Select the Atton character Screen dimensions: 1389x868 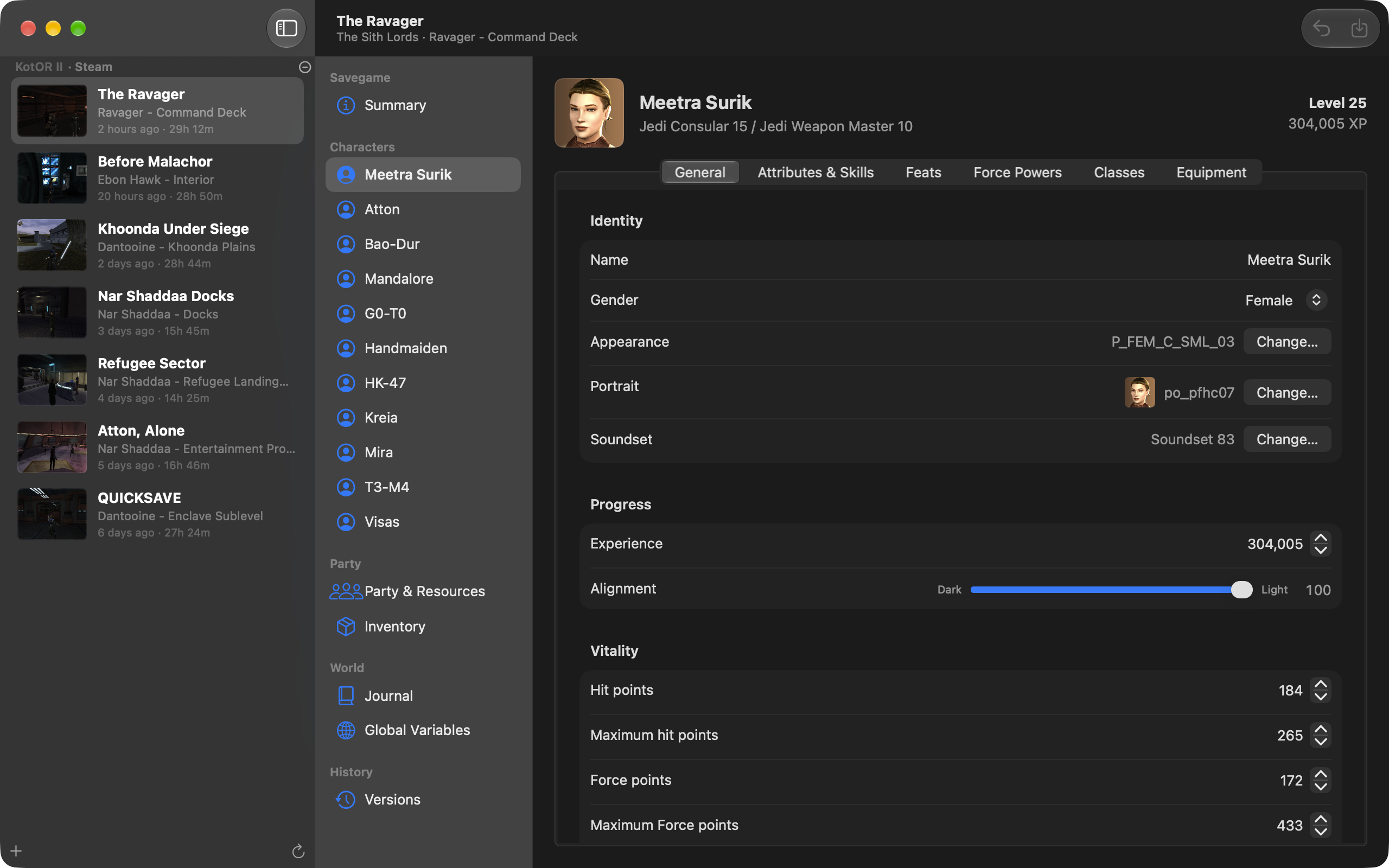coord(423,209)
